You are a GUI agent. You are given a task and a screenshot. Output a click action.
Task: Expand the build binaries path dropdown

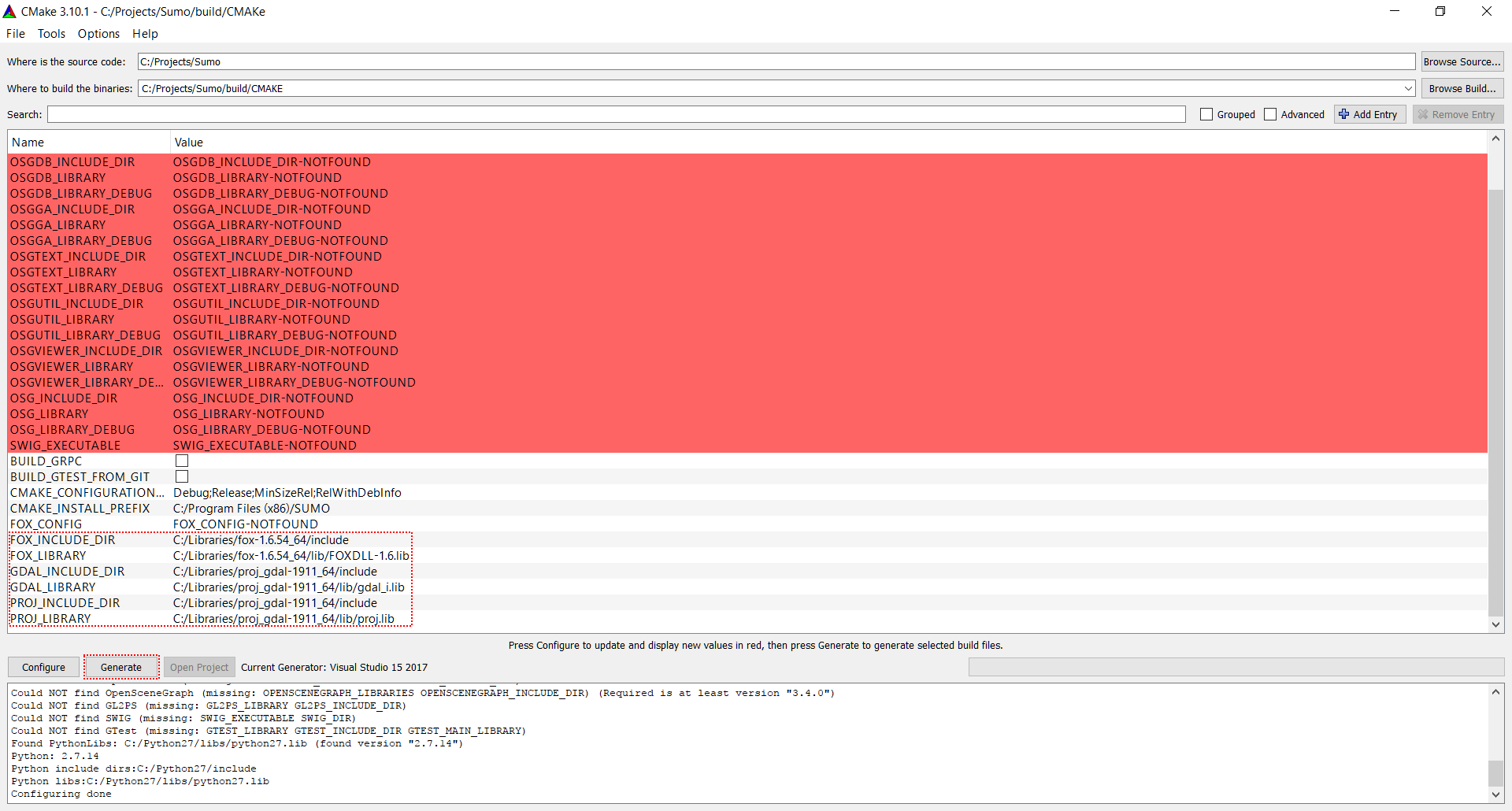coord(1408,88)
